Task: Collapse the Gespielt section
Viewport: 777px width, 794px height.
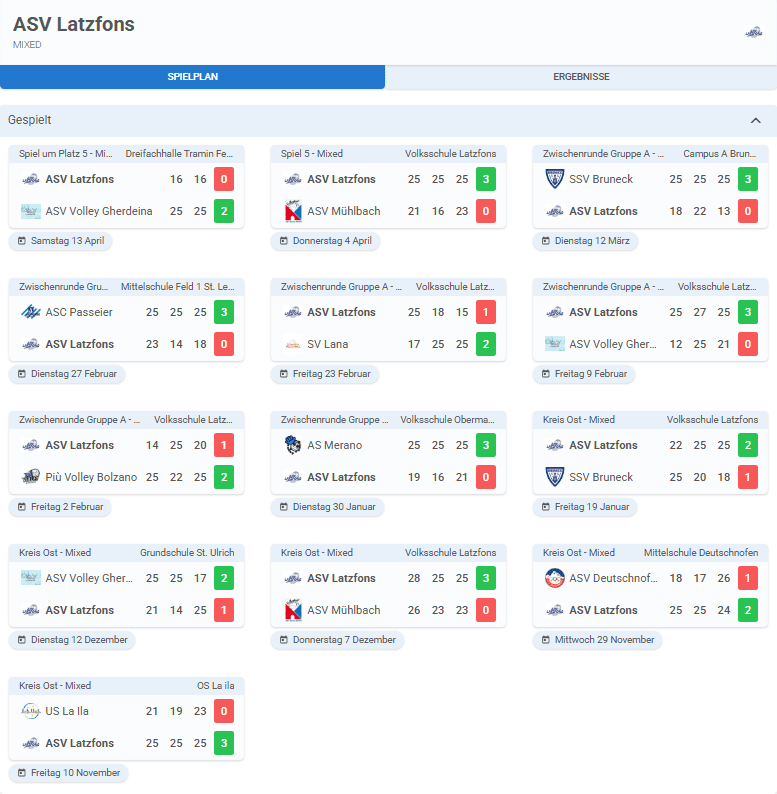Action: click(x=755, y=120)
